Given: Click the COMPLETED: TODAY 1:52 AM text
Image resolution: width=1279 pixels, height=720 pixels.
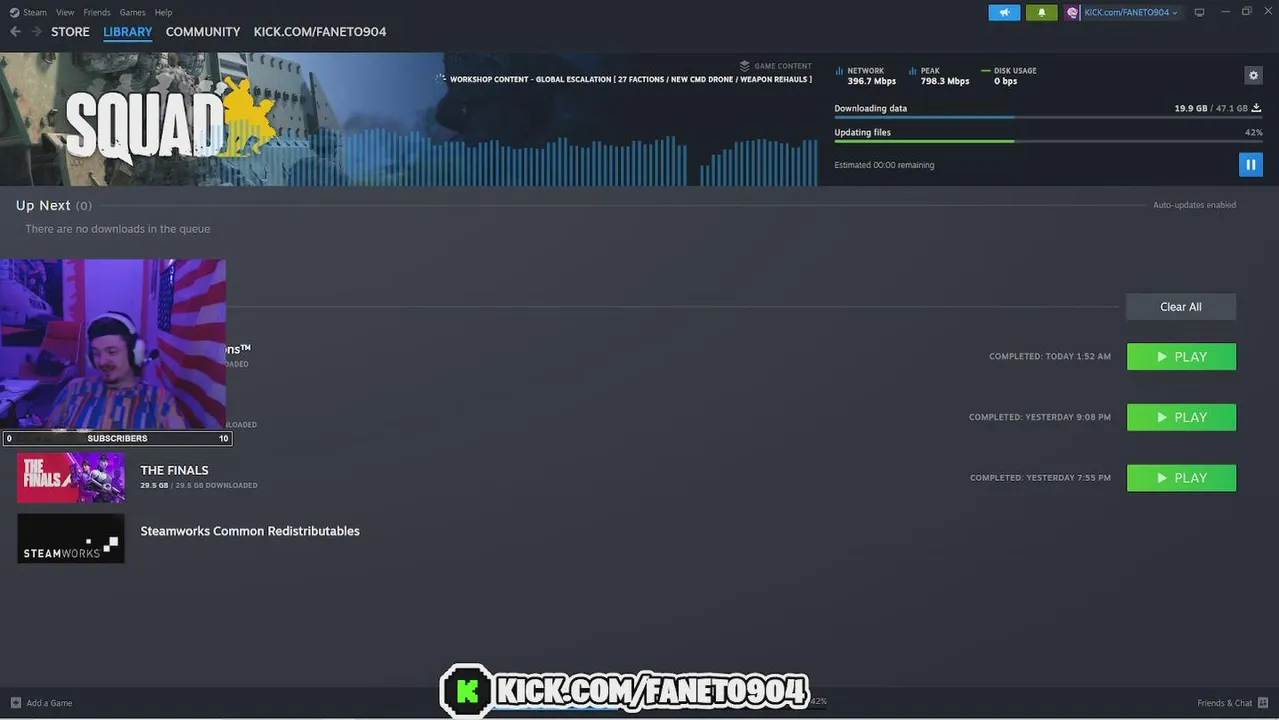Looking at the screenshot, I should [1050, 357].
